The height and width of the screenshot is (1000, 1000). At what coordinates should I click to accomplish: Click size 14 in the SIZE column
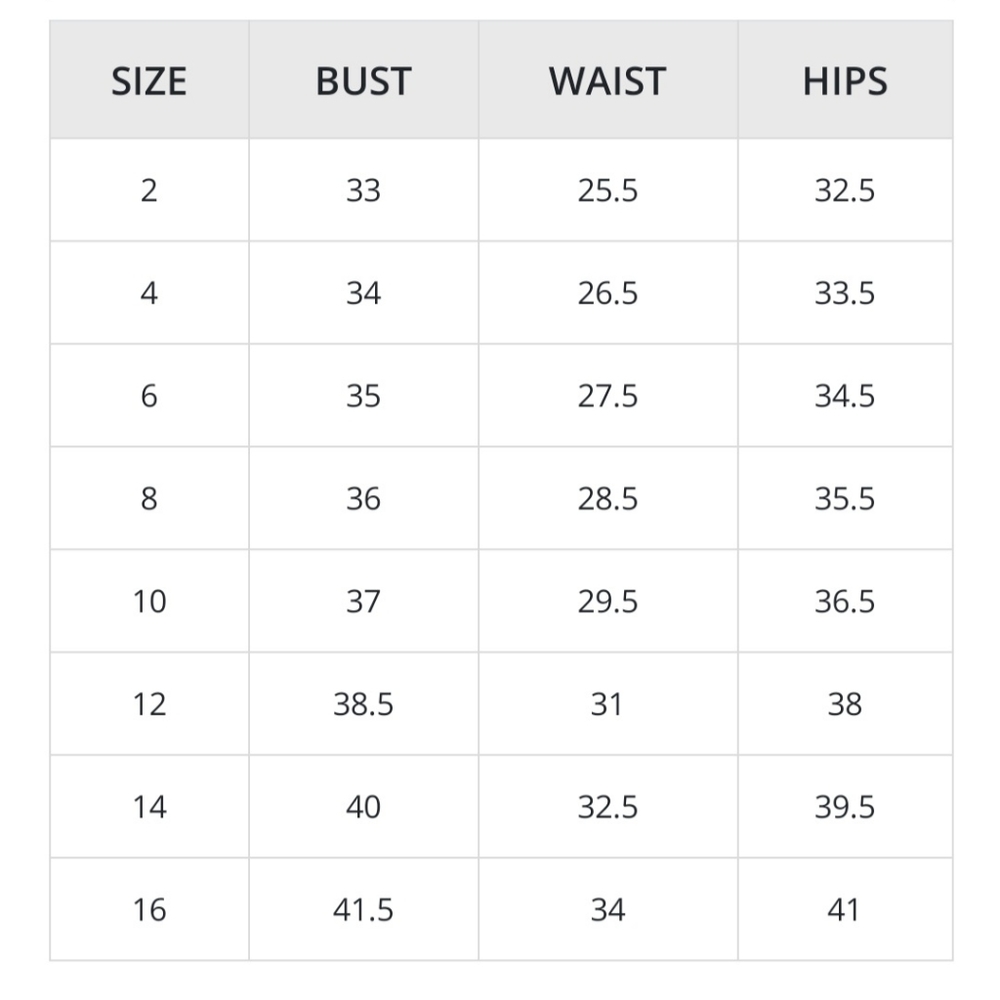coord(149,807)
